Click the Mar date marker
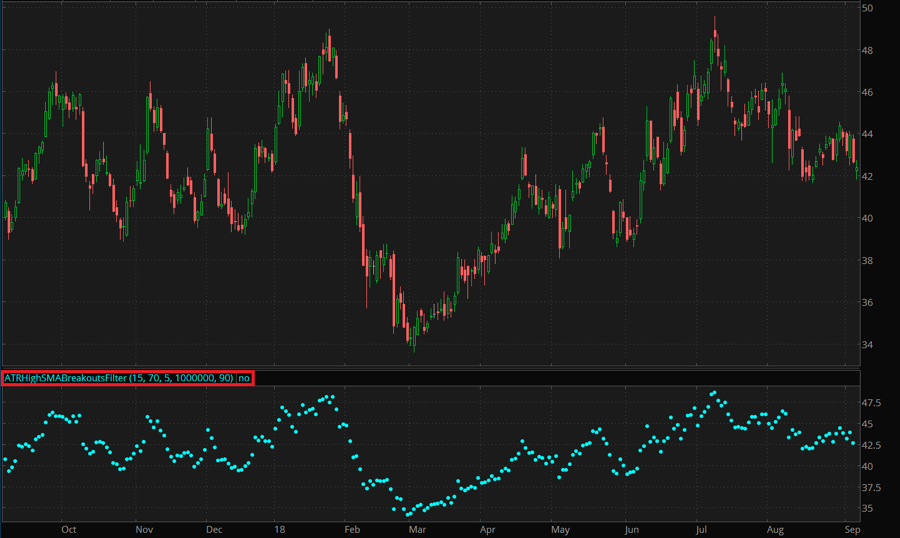Viewport: 900px width, 538px height. coord(418,527)
